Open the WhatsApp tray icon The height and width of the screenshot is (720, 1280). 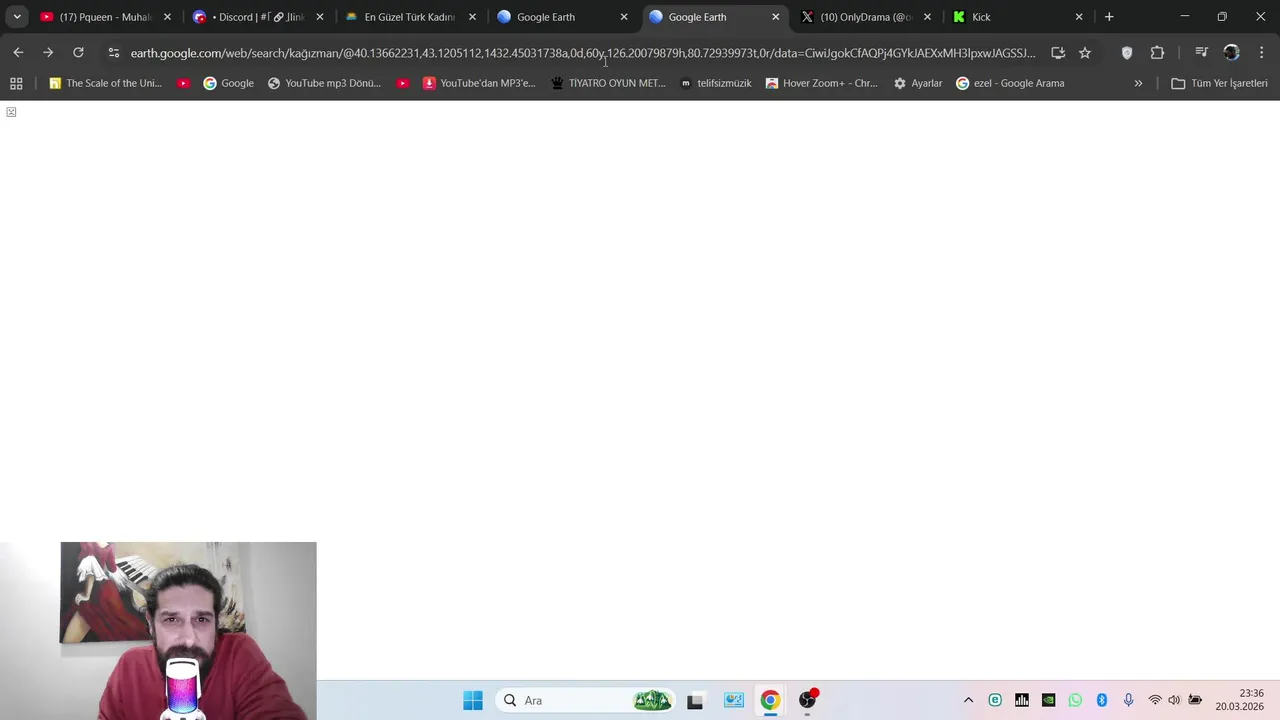coord(1075,700)
